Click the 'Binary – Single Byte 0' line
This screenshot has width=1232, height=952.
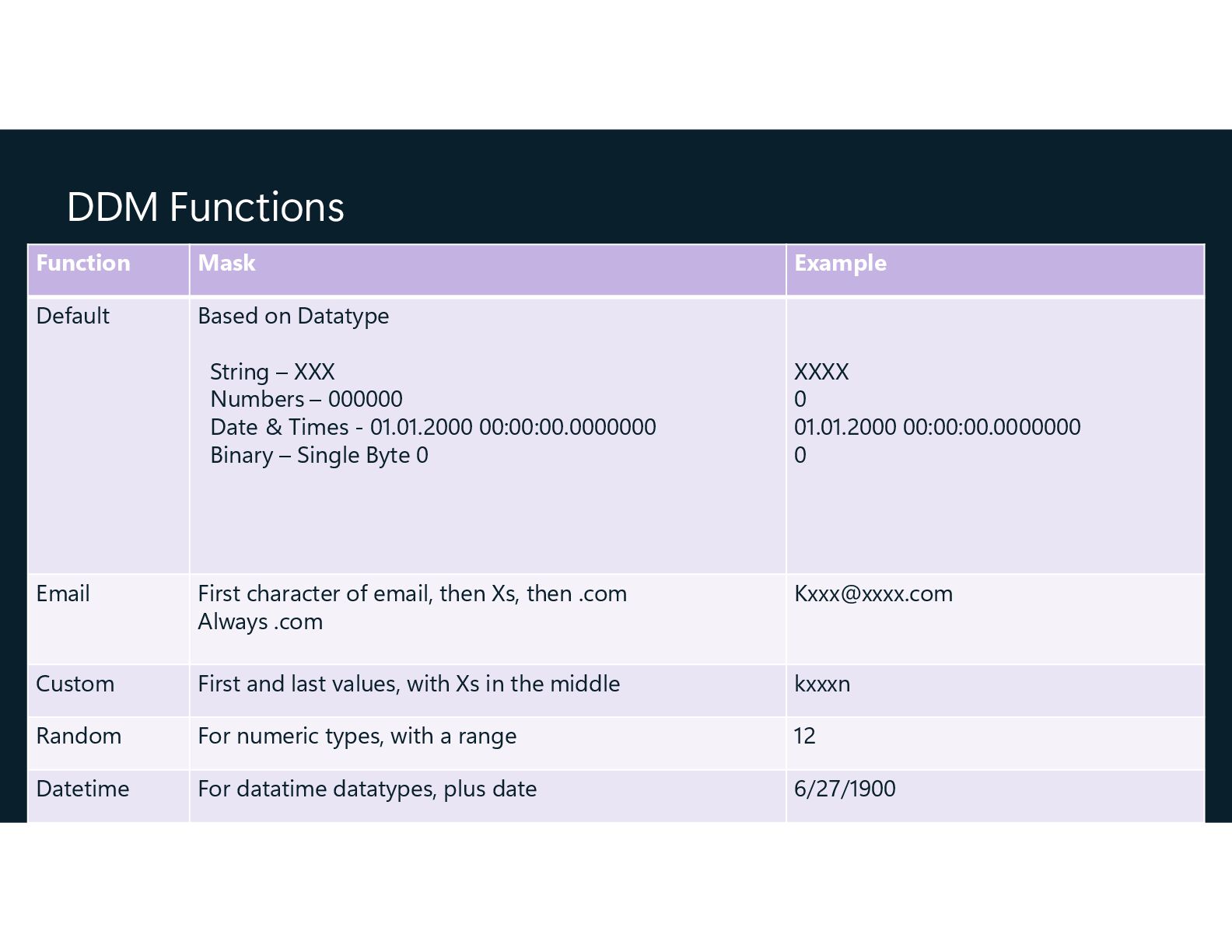(319, 455)
